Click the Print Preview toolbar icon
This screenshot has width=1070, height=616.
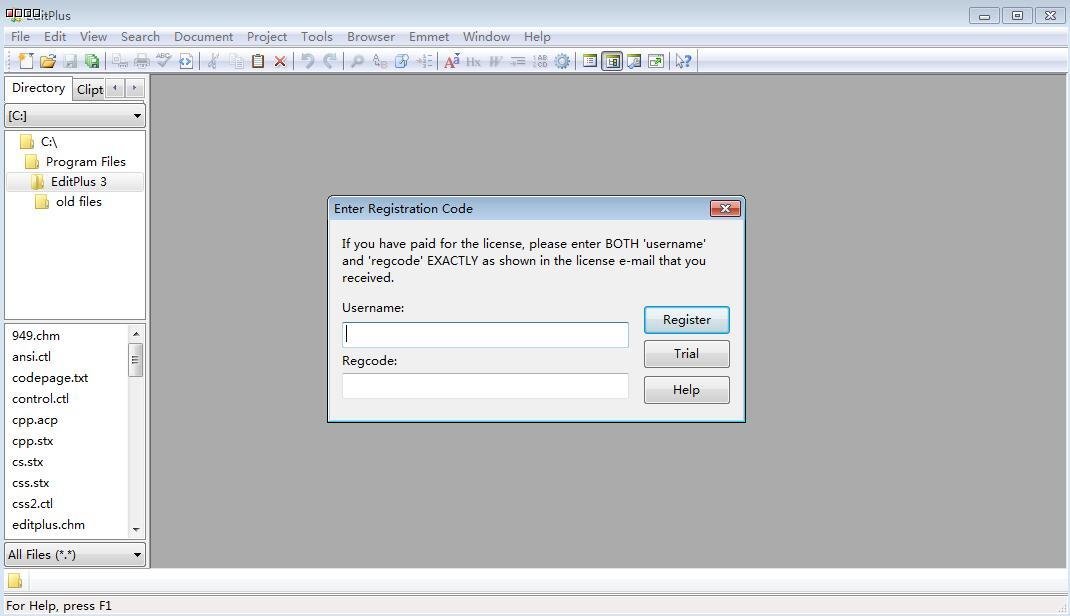(120, 61)
